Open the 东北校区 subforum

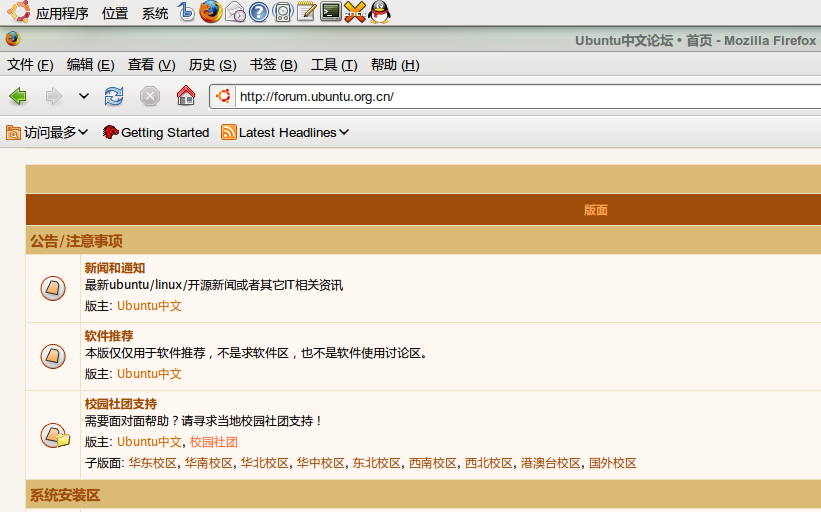(376, 463)
